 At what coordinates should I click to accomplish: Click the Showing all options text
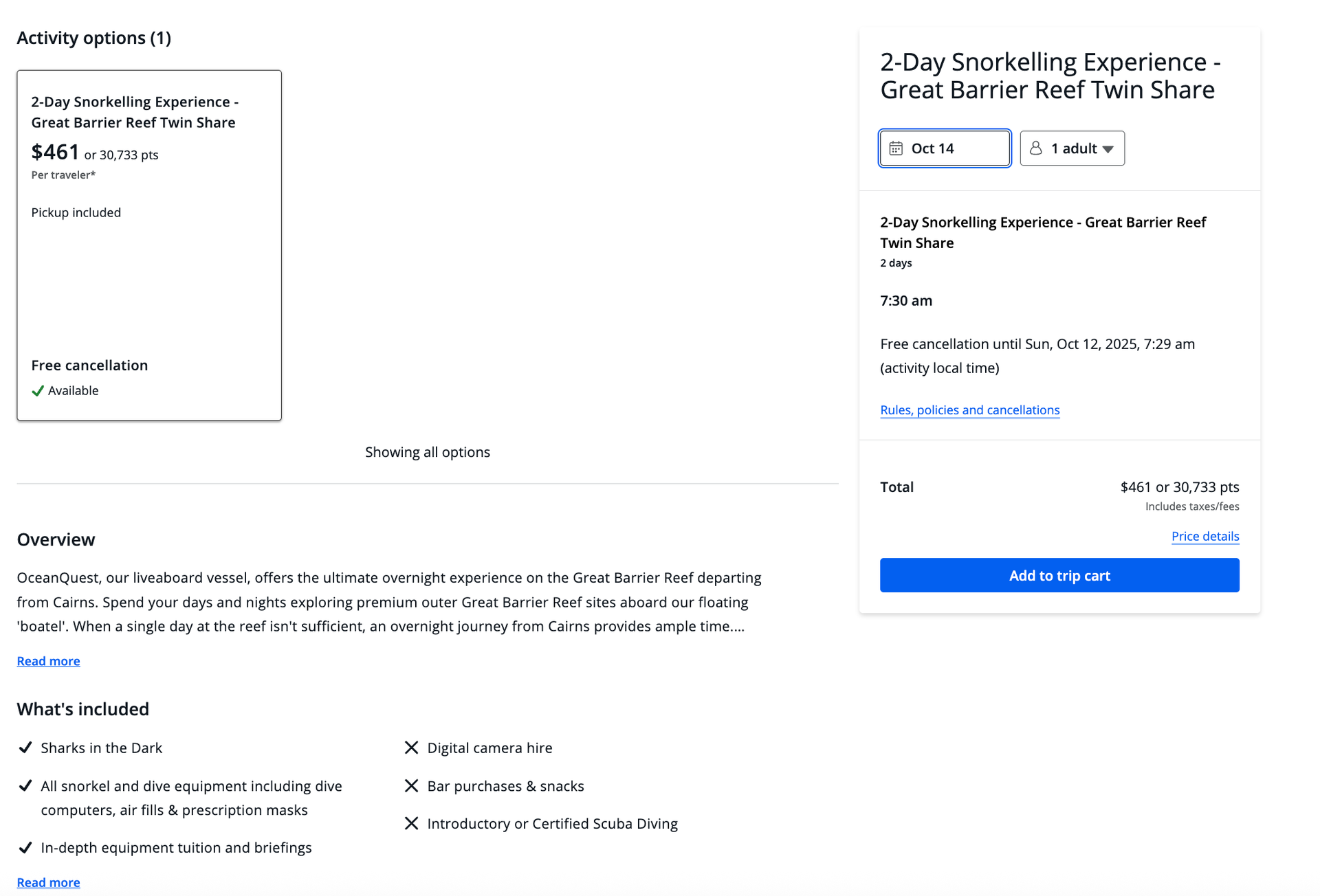tap(427, 452)
